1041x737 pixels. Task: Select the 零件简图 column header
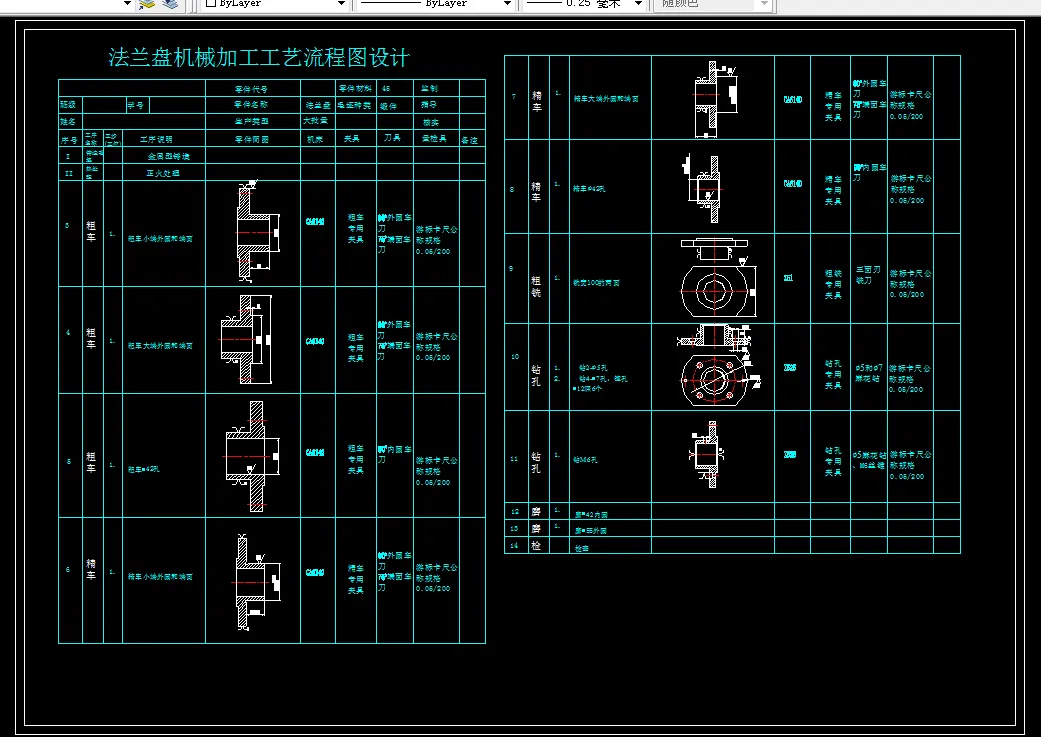[x=252, y=139]
